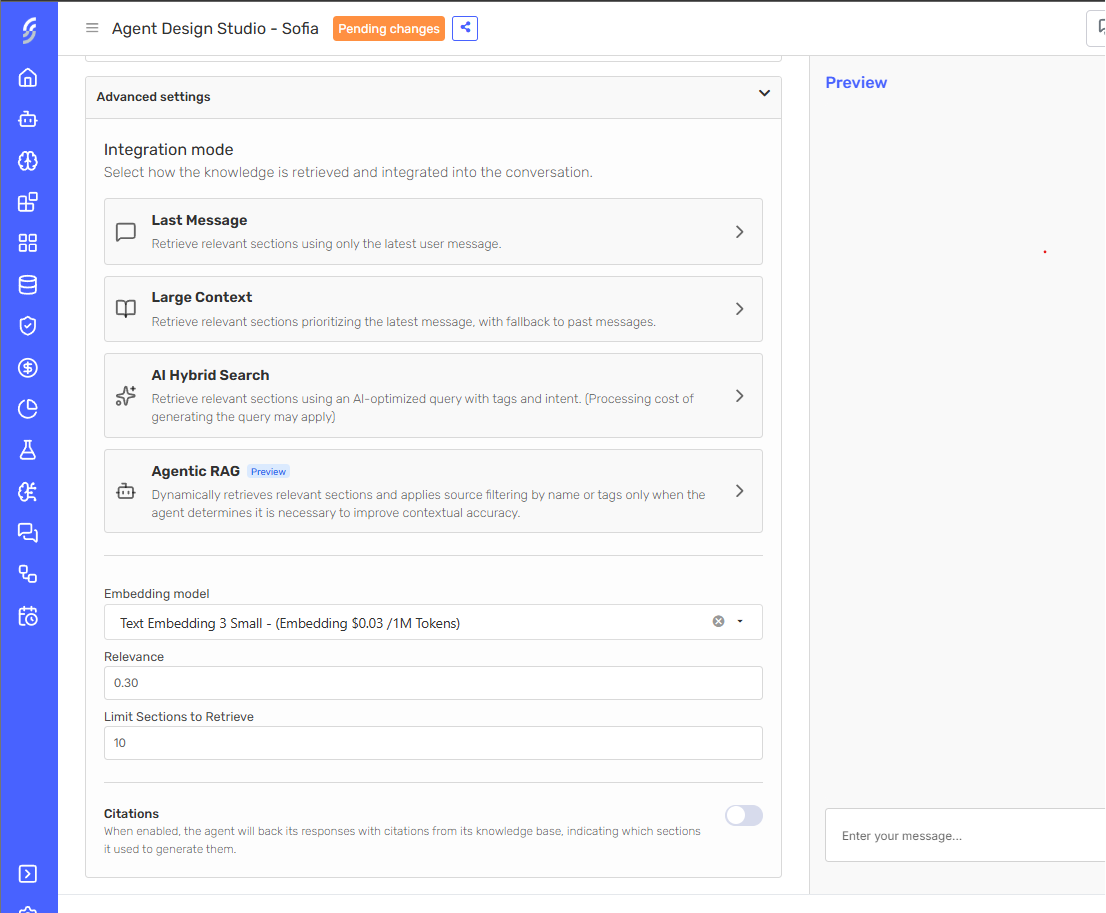Collapse the Advanced settings section

click(x=764, y=93)
